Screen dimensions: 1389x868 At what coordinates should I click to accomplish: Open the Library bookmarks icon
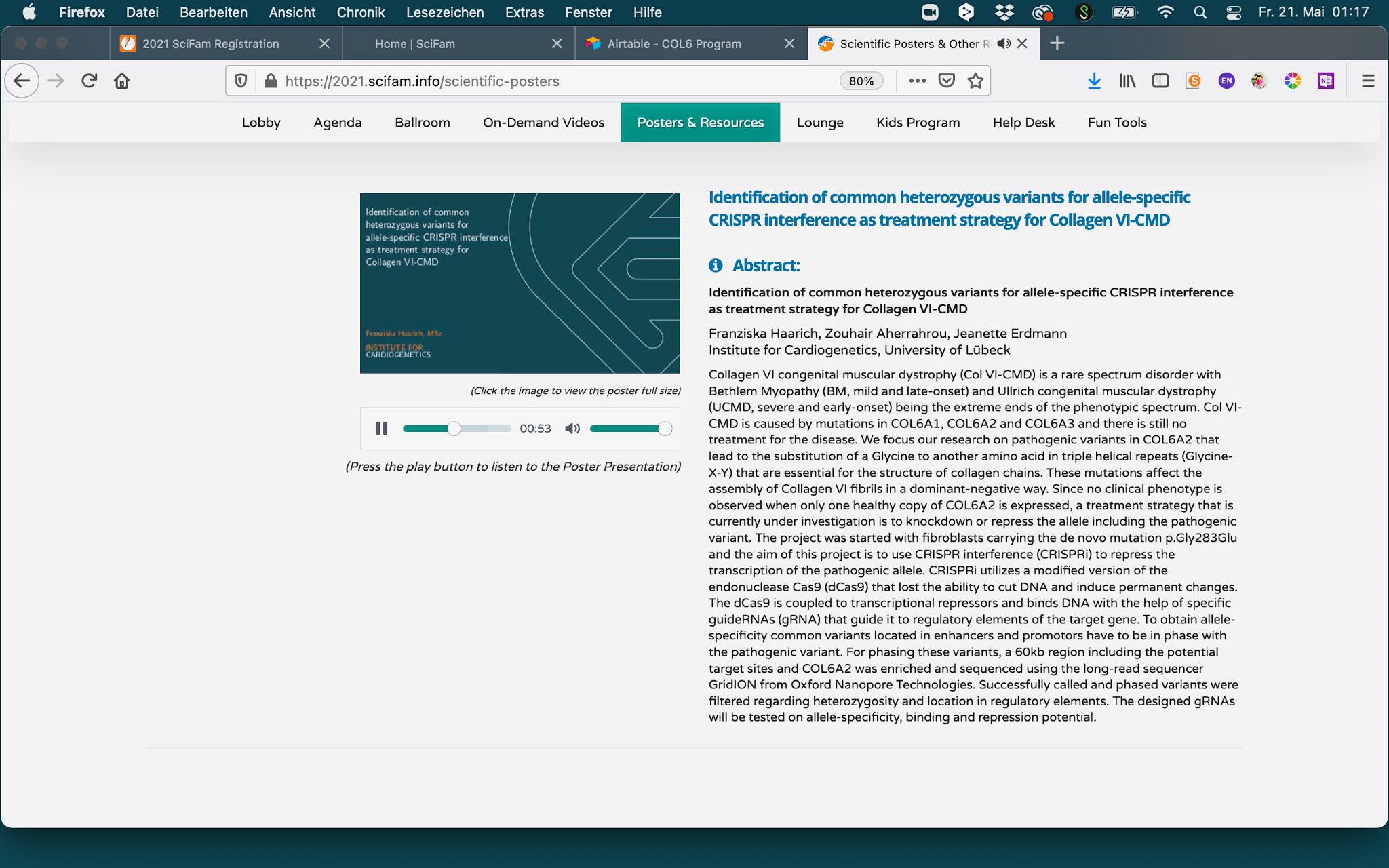coord(1127,81)
